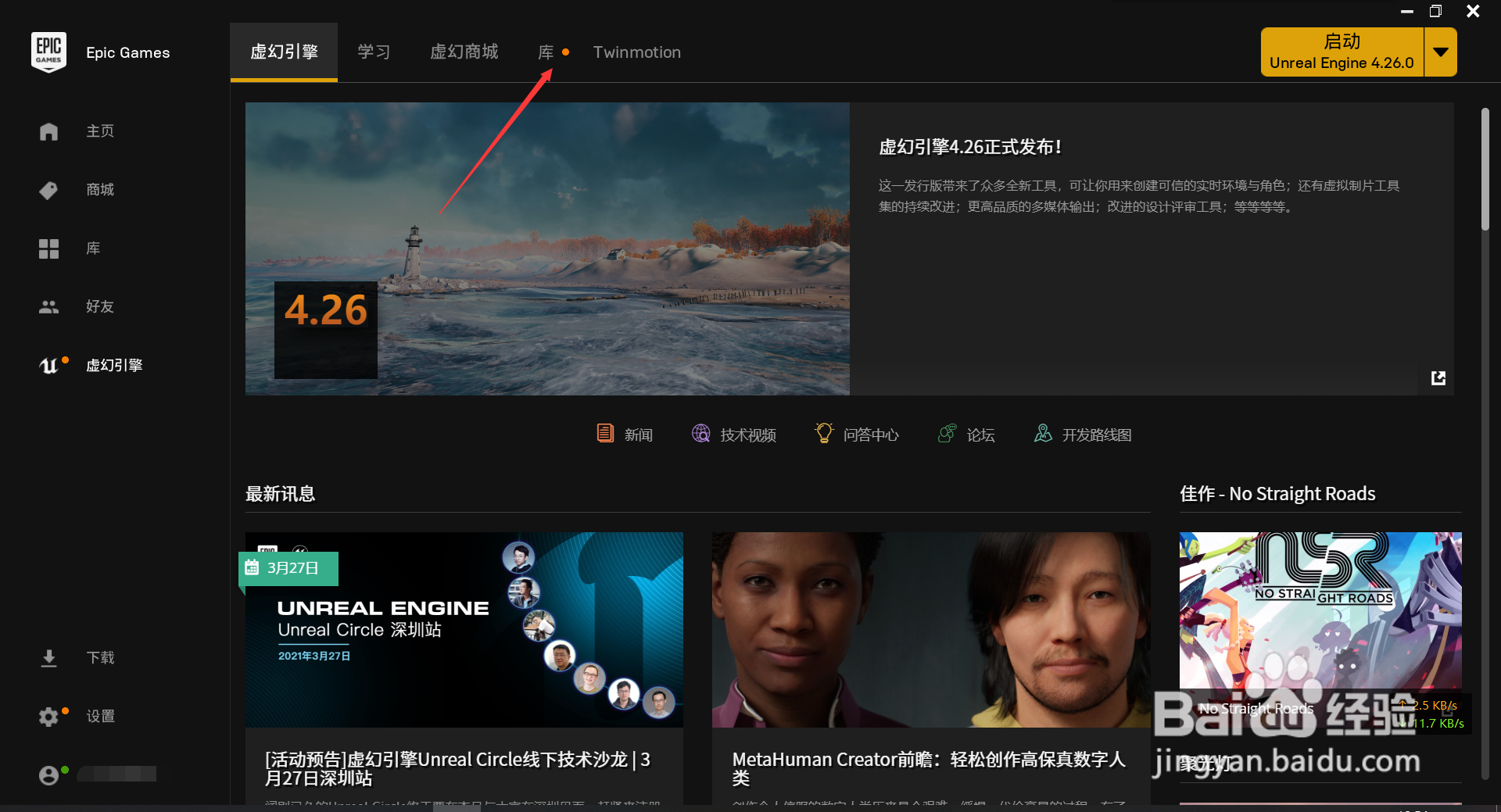Image resolution: width=1501 pixels, height=812 pixels.
Task: Open the 商城 store tag icon
Action: [x=48, y=190]
